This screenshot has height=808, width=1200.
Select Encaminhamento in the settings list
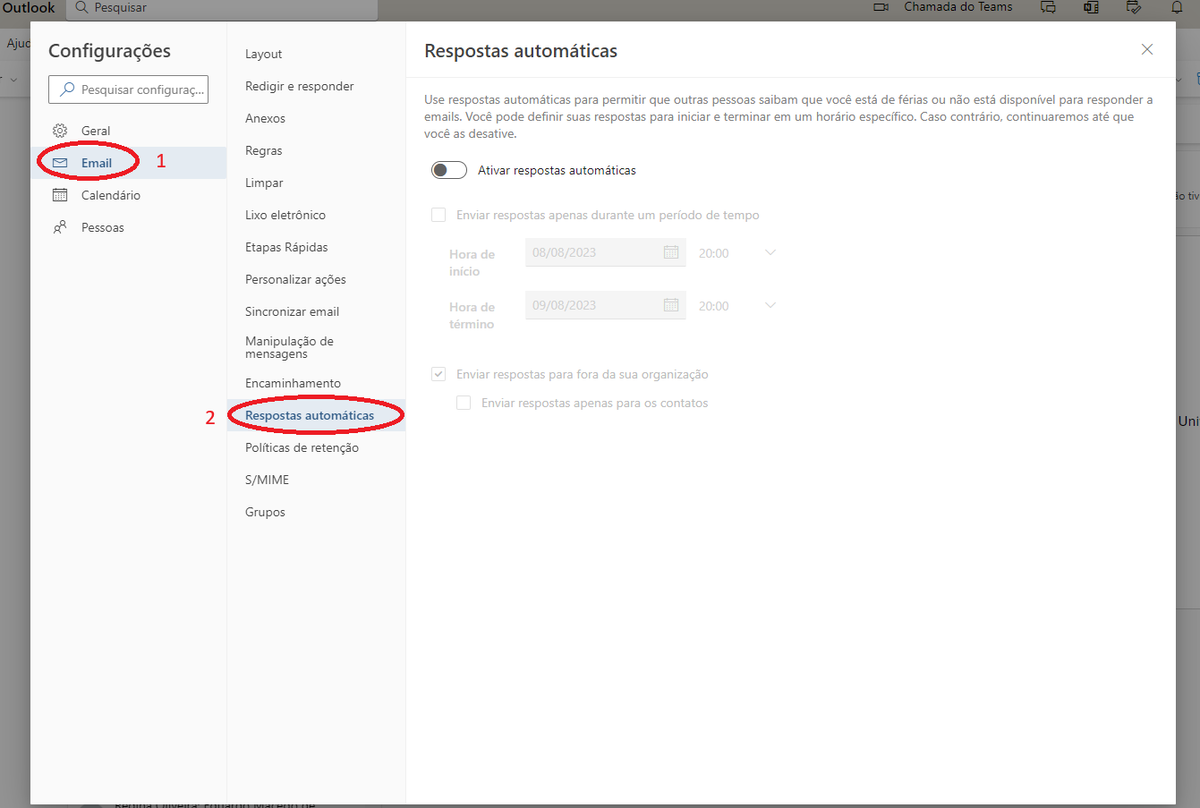tap(293, 383)
